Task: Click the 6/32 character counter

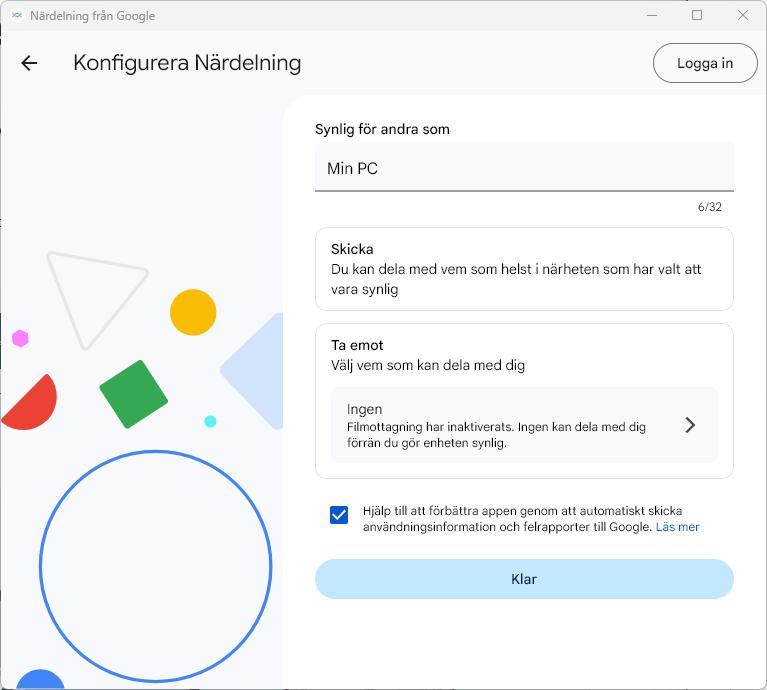Action: pyautogui.click(x=709, y=207)
